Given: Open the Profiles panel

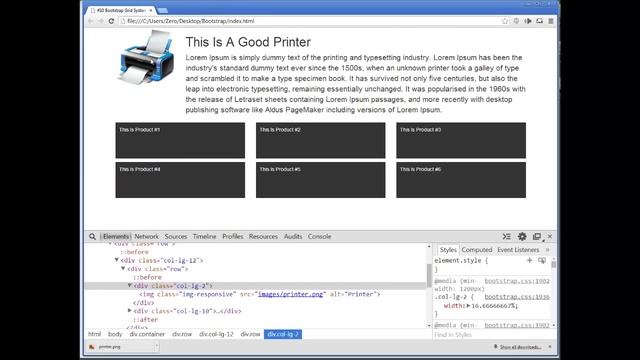Looking at the screenshot, I should pyautogui.click(x=233, y=236).
